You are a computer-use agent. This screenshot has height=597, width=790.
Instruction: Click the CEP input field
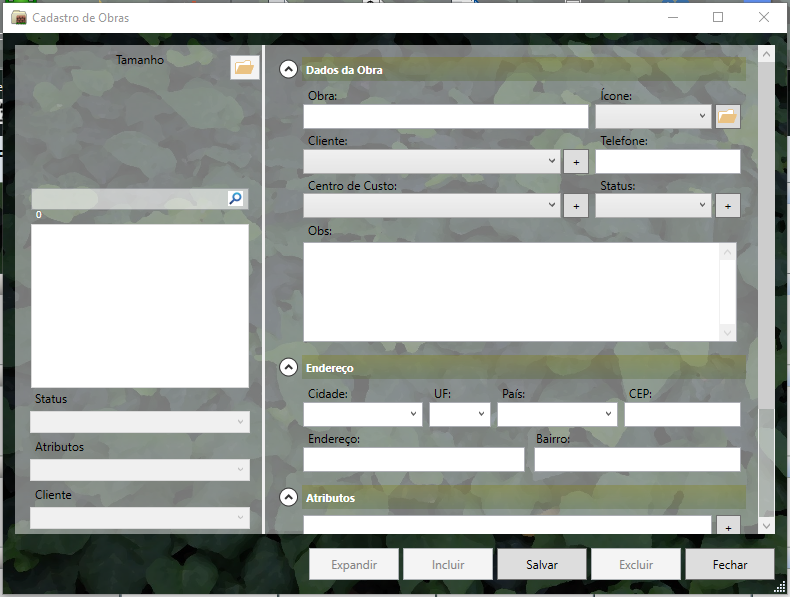682,414
